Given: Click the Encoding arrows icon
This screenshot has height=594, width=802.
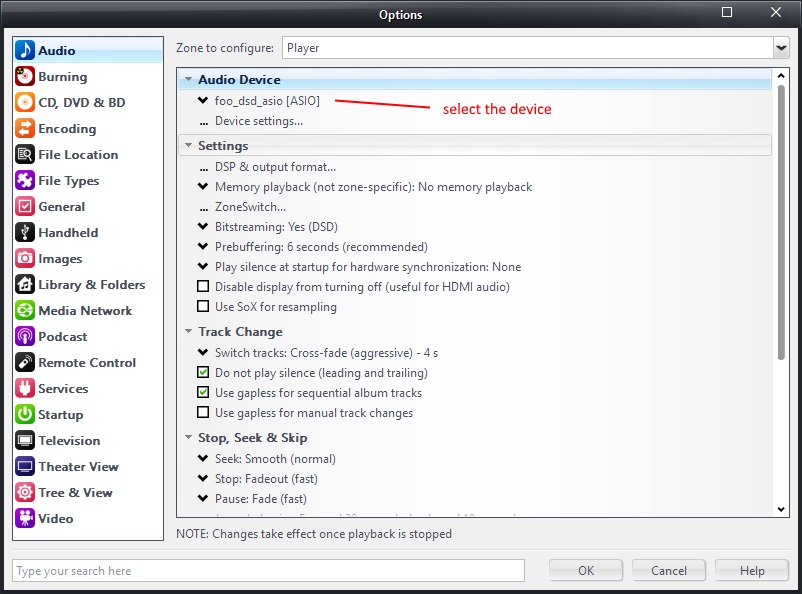Looking at the screenshot, I should click(25, 129).
